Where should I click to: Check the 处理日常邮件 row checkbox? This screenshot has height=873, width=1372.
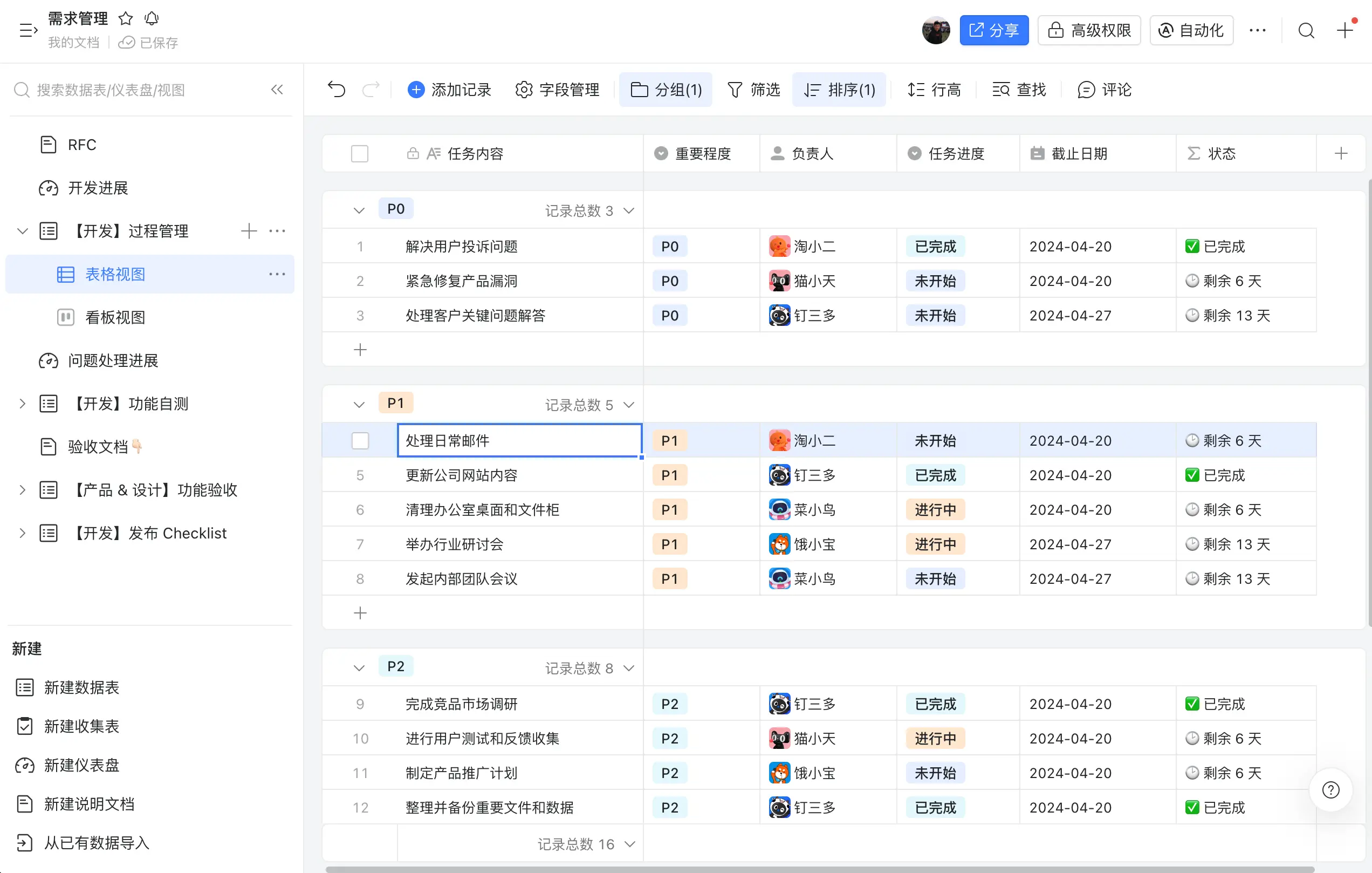tap(360, 440)
